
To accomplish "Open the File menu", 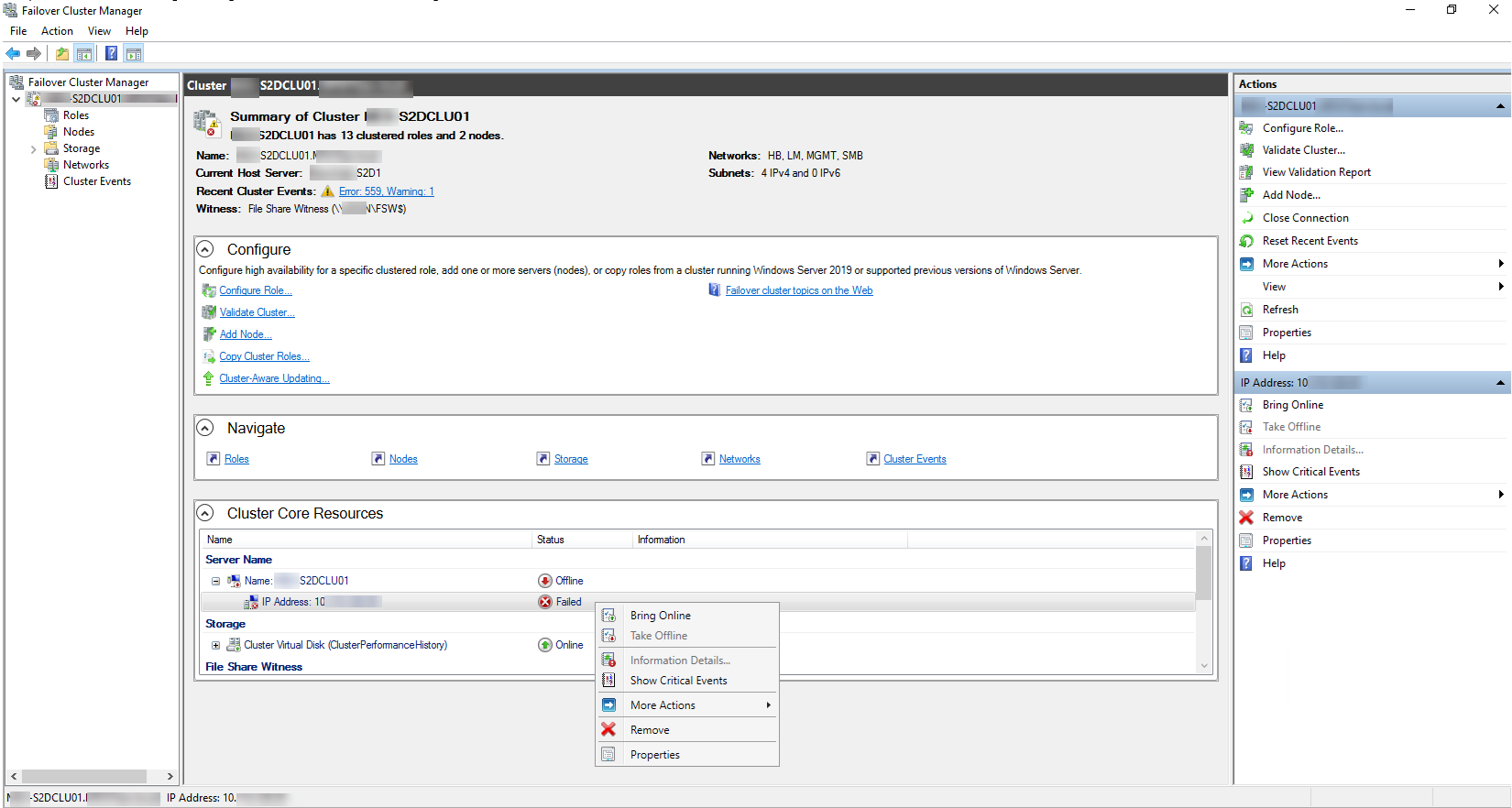I will coord(18,31).
